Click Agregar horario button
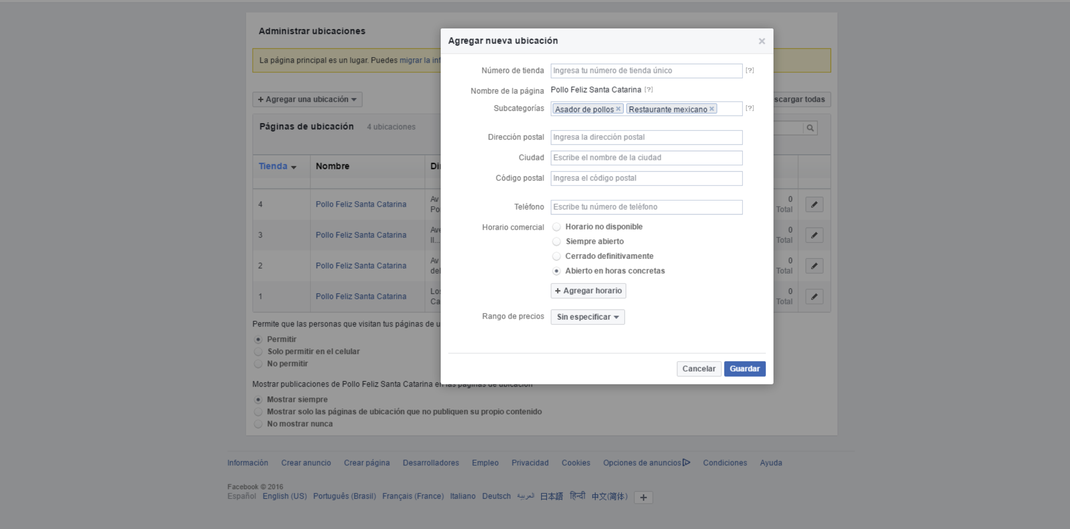The height and width of the screenshot is (529, 1070). 588,291
